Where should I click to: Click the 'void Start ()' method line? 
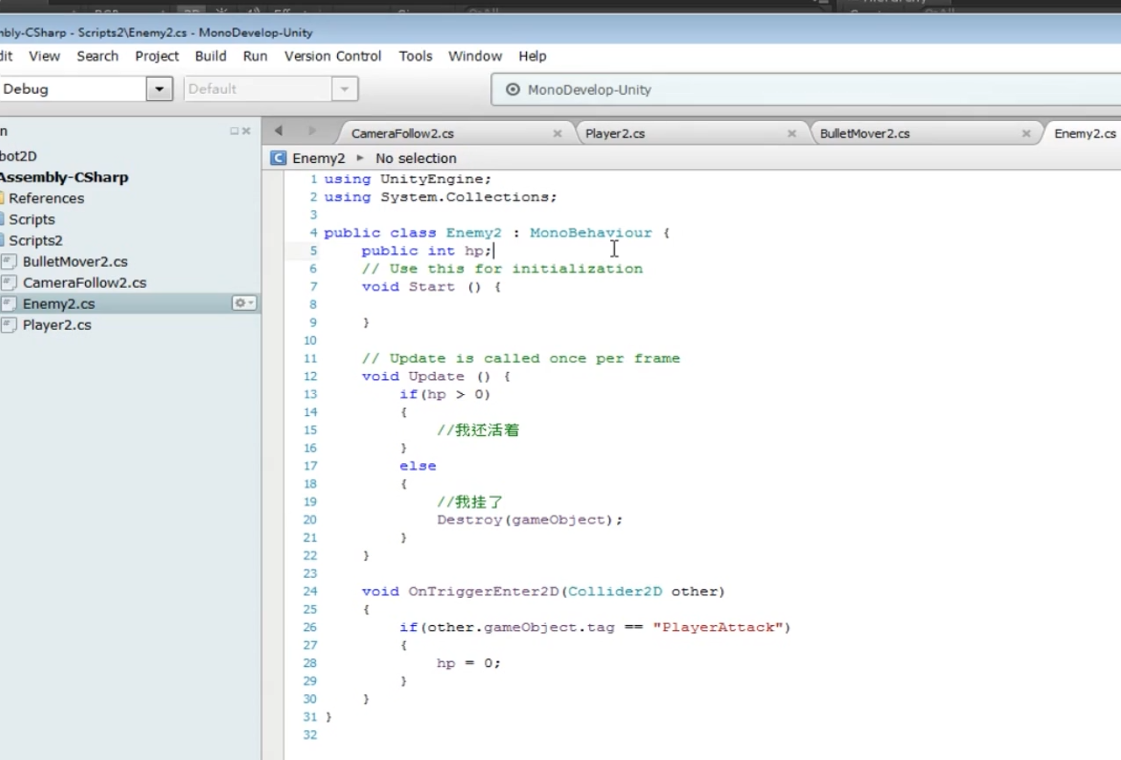pos(431,286)
